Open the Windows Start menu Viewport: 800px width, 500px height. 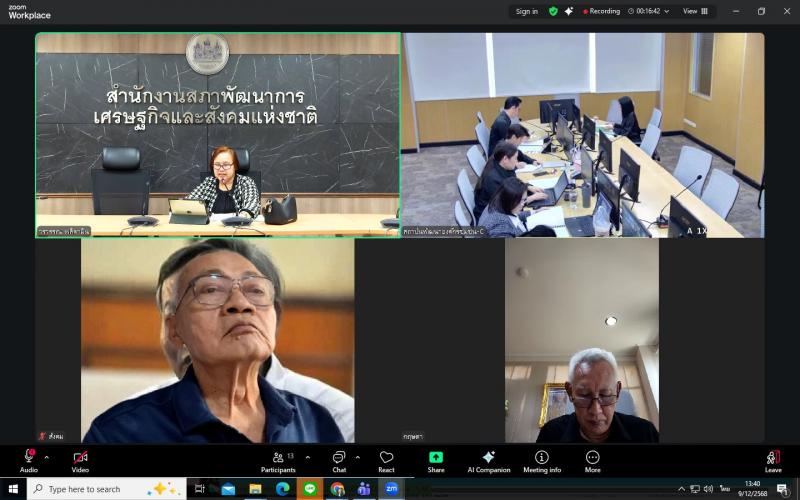tap(13, 489)
